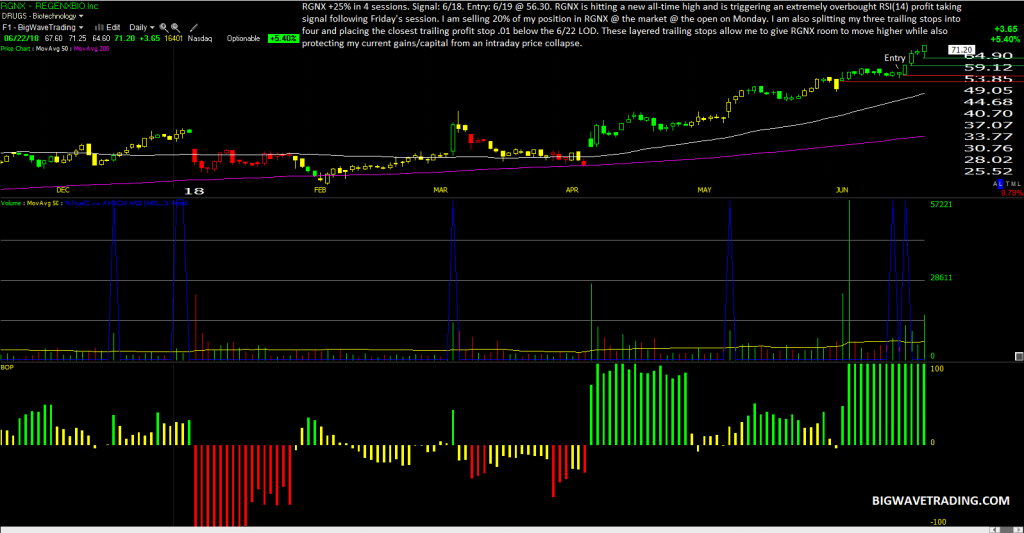Click the 18 year label on time axis

point(194,191)
